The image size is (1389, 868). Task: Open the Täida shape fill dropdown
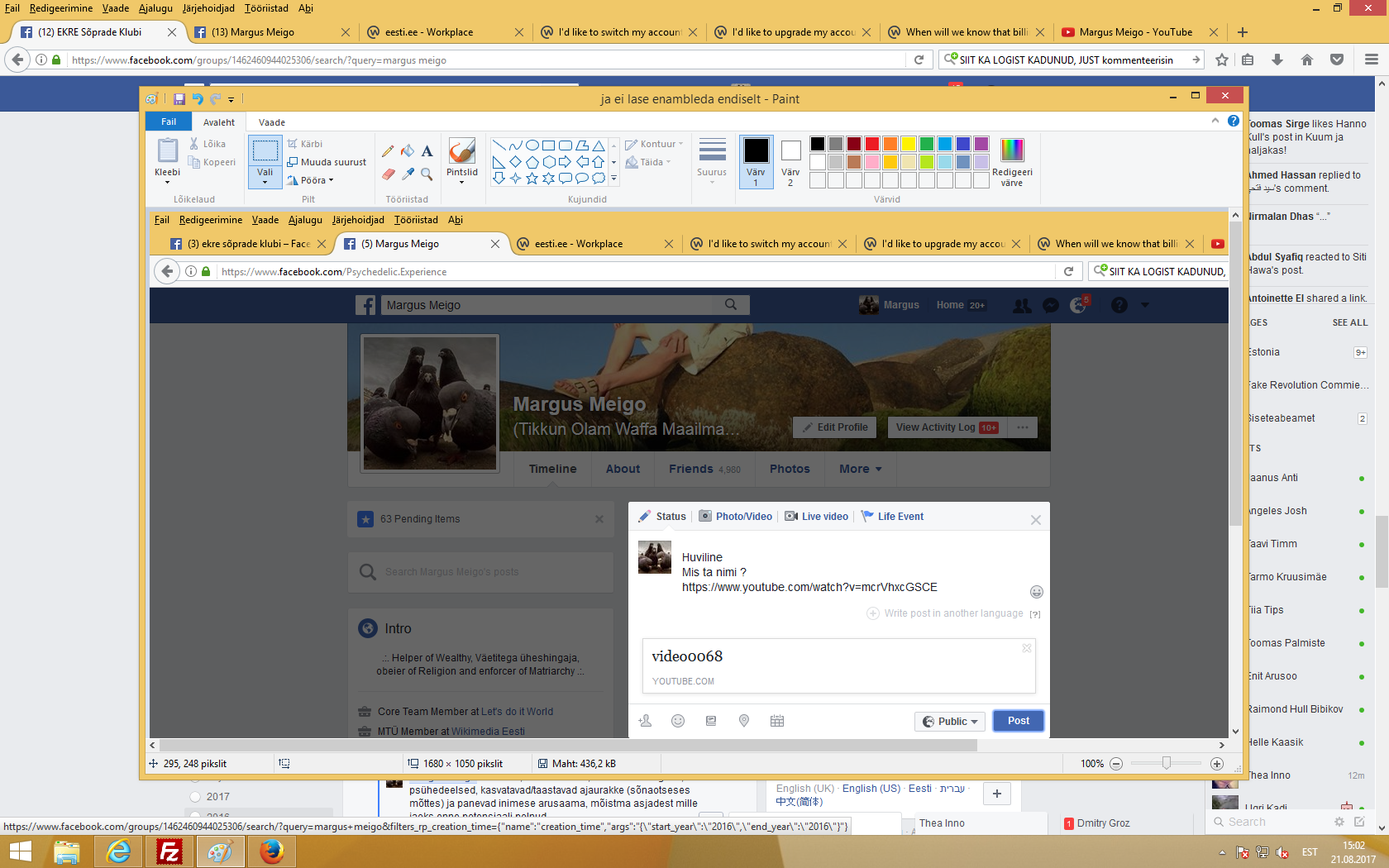[648, 162]
